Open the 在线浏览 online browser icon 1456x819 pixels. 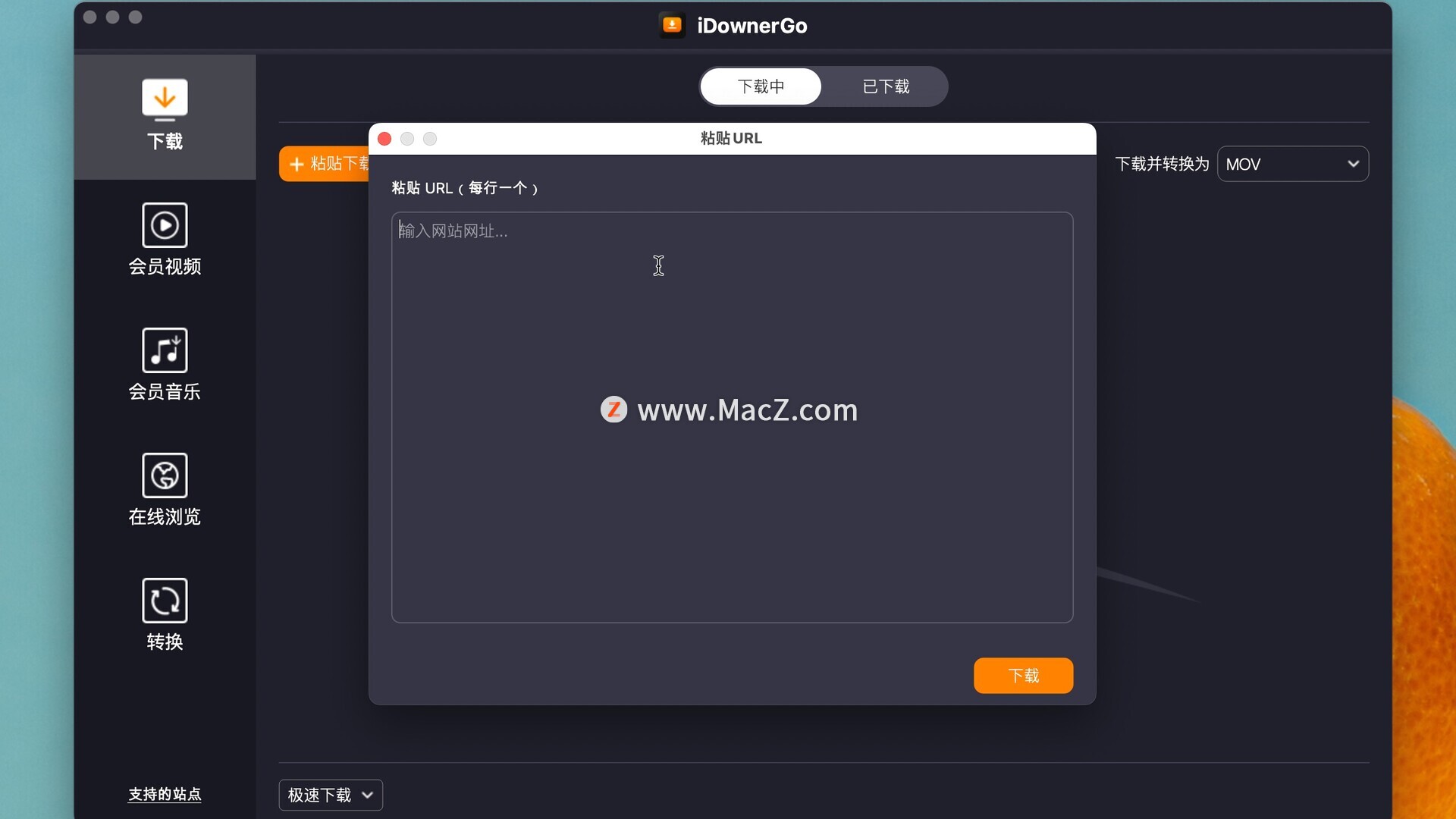coord(165,475)
